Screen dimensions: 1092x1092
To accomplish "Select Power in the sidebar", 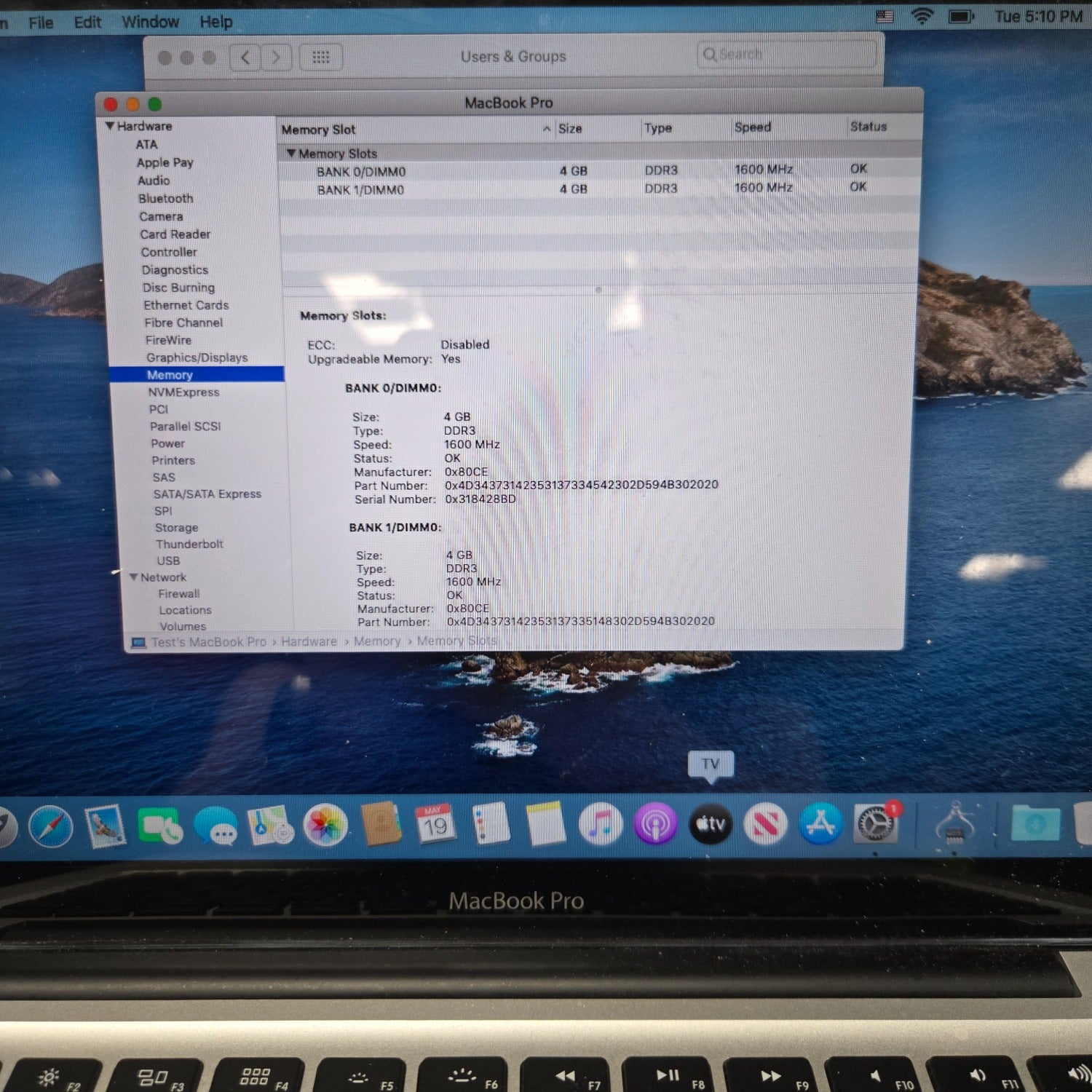I will (x=167, y=443).
